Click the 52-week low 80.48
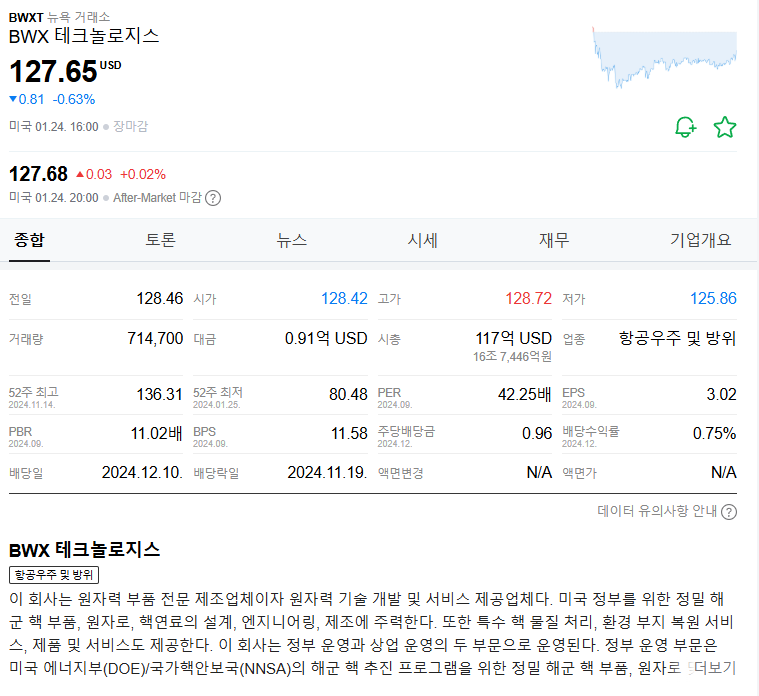 (348, 394)
